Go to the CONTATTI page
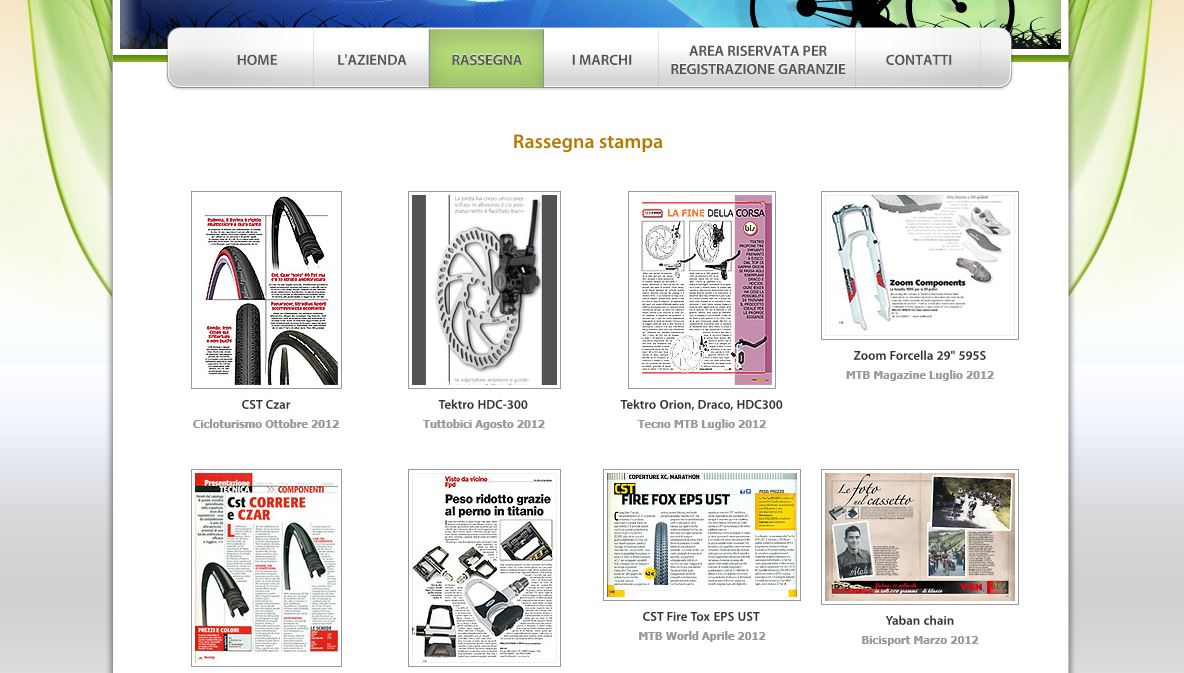The height and width of the screenshot is (673, 1184). coord(918,60)
